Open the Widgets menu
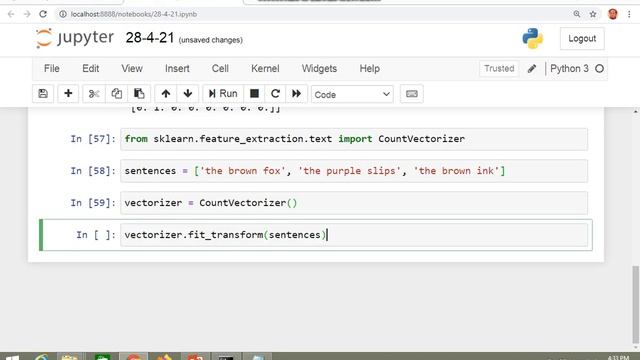The width and height of the screenshot is (640, 360). click(319, 69)
